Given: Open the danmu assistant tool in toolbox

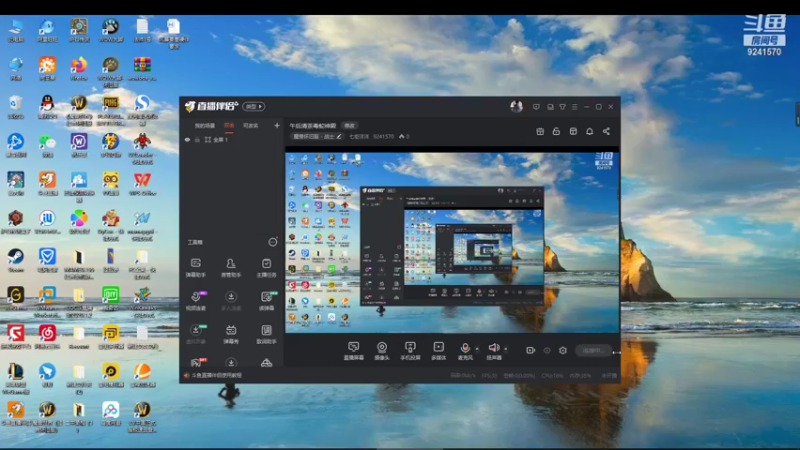Looking at the screenshot, I should point(195,267).
